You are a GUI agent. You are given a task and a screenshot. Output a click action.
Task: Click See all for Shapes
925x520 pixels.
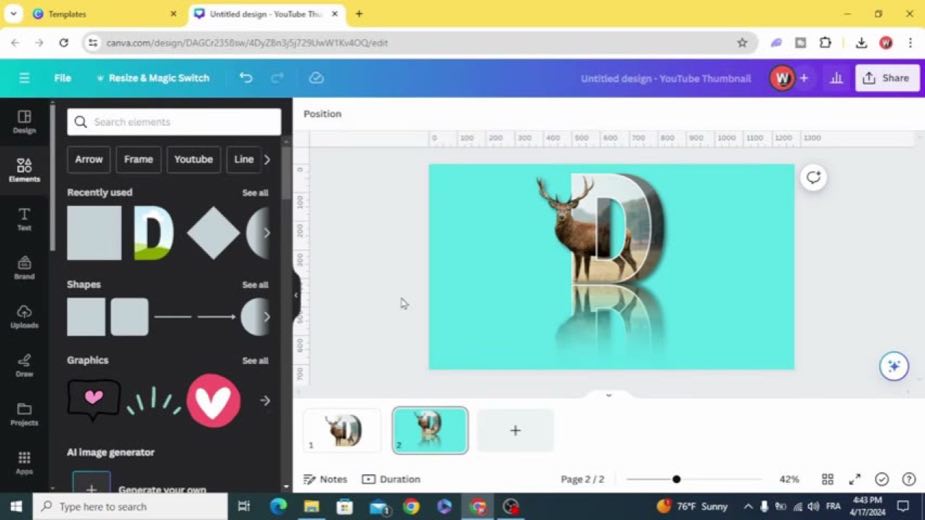(255, 285)
